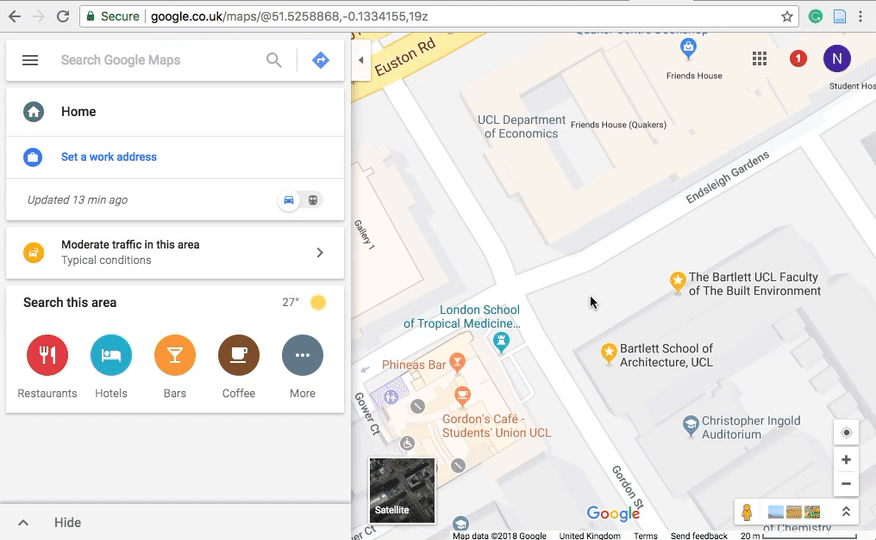The width and height of the screenshot is (876, 540).
Task: Collapse the side panel arrow
Action: (361, 60)
